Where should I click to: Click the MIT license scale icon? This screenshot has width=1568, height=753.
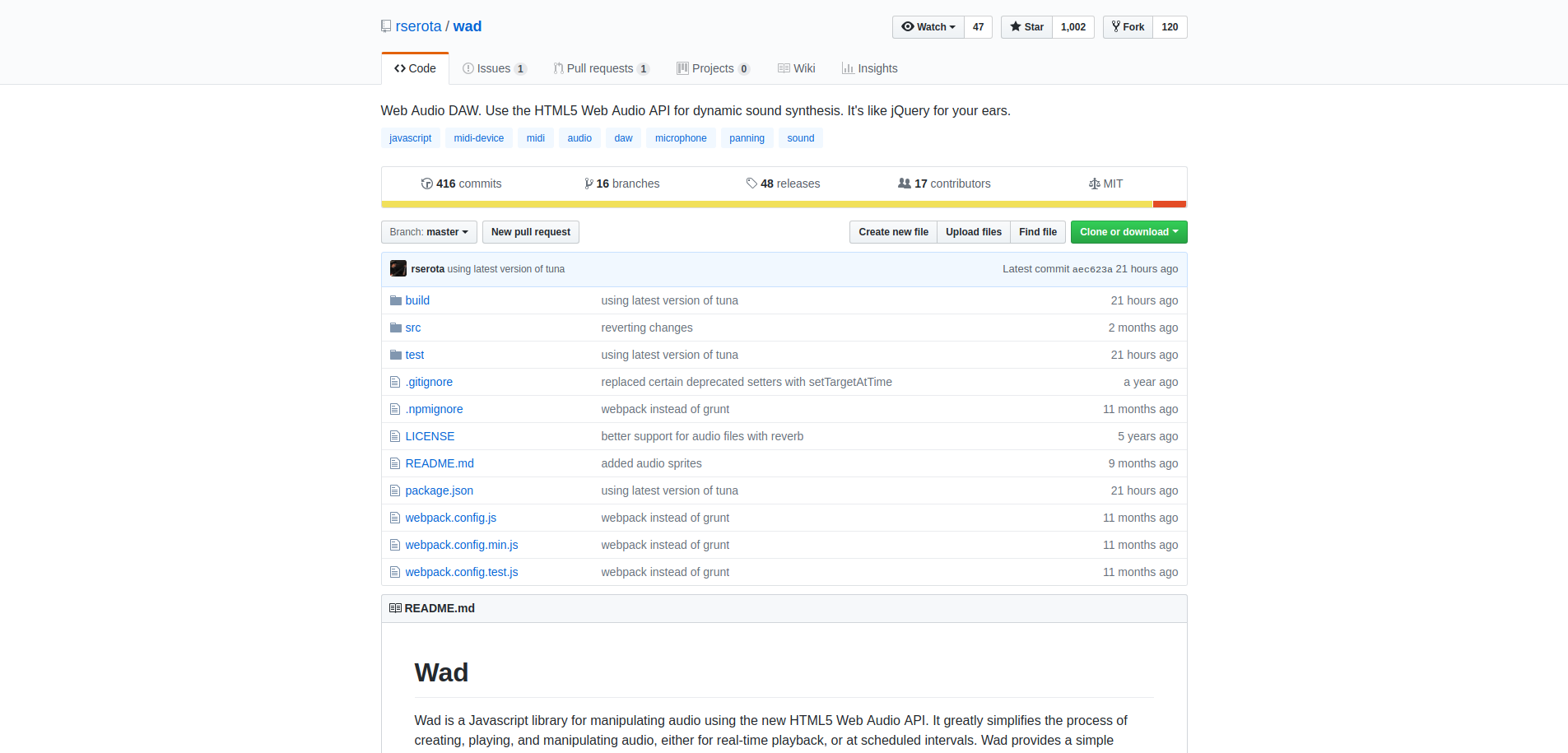pos(1094,184)
